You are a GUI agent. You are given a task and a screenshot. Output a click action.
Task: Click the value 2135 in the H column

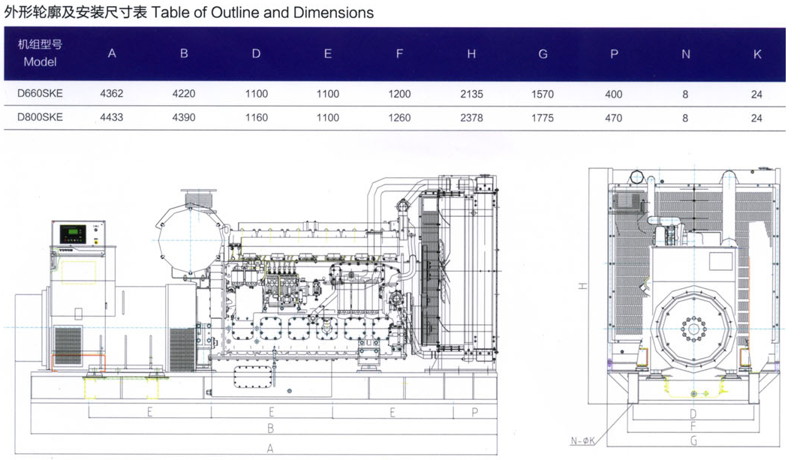click(x=471, y=94)
